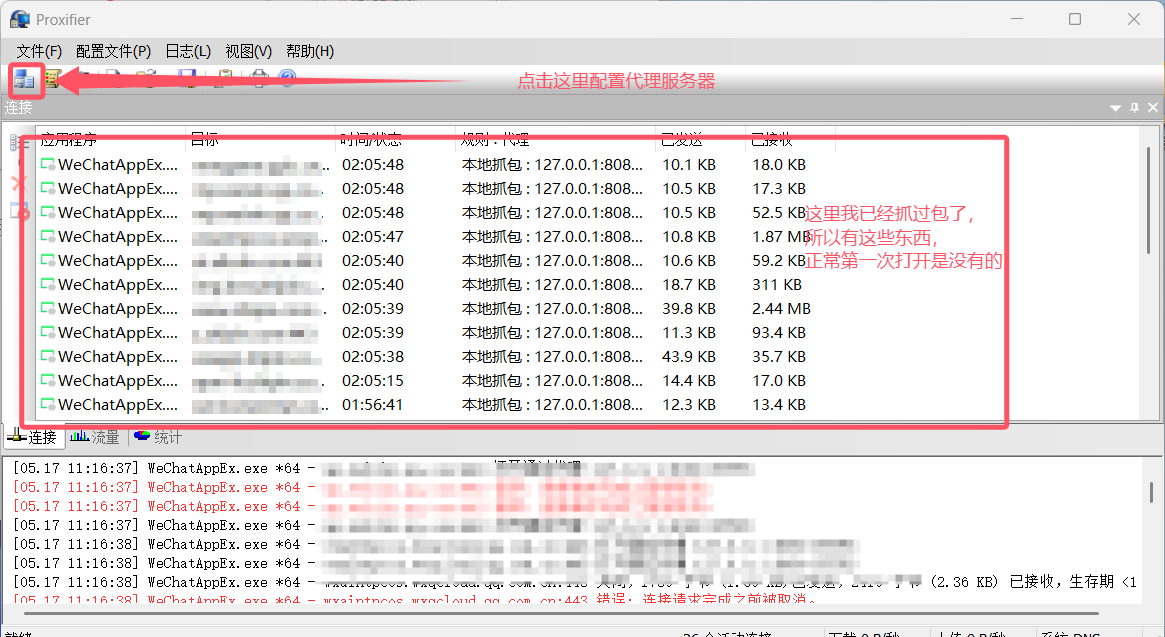The height and width of the screenshot is (637, 1165).
Task: Open the 配置文件(P) menu
Action: click(113, 51)
